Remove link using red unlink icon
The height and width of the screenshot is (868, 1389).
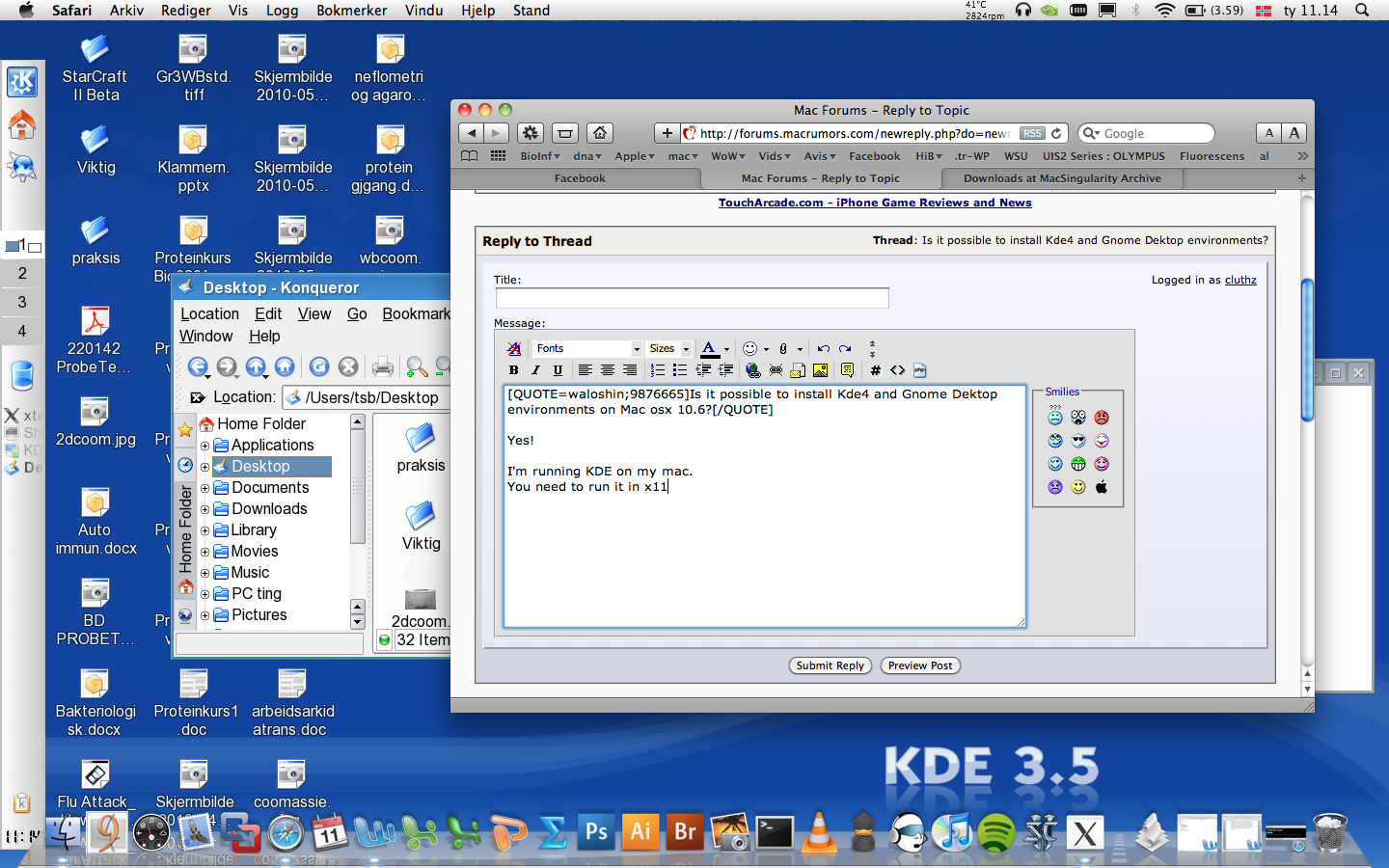(776, 370)
